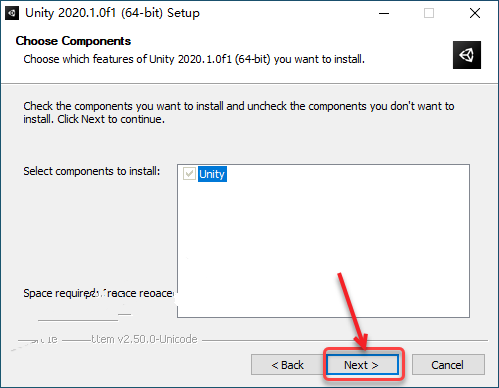Click the v2.50.0-Unicode installer version text
Viewport: 499px width, 388px height.
(144, 339)
